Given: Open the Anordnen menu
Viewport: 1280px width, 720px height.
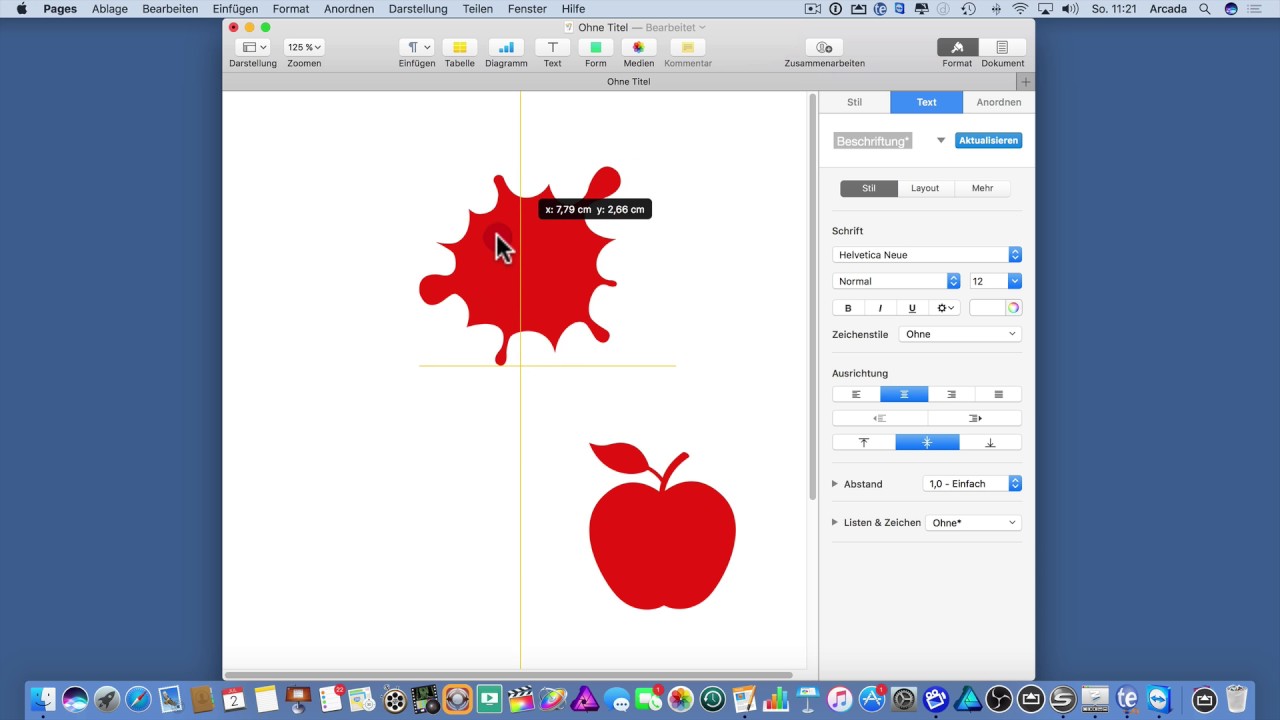Looking at the screenshot, I should point(349,9).
